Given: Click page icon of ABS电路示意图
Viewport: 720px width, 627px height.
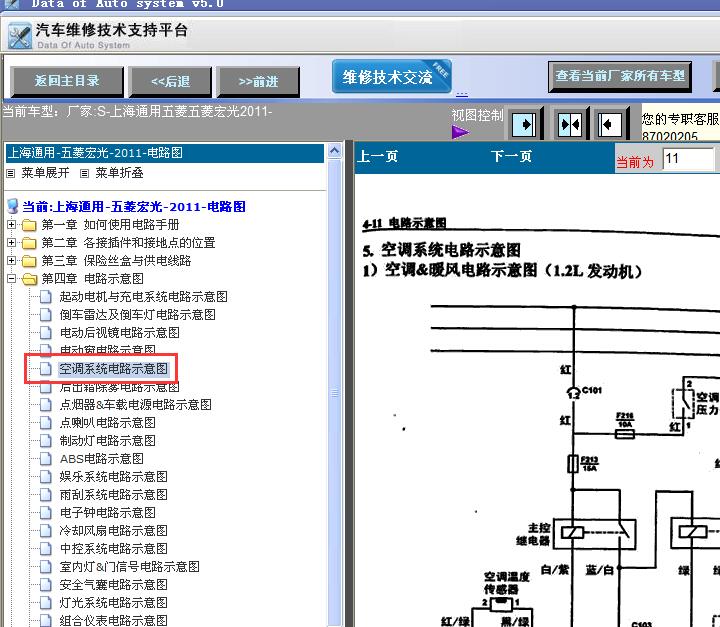Looking at the screenshot, I should [x=45, y=458].
